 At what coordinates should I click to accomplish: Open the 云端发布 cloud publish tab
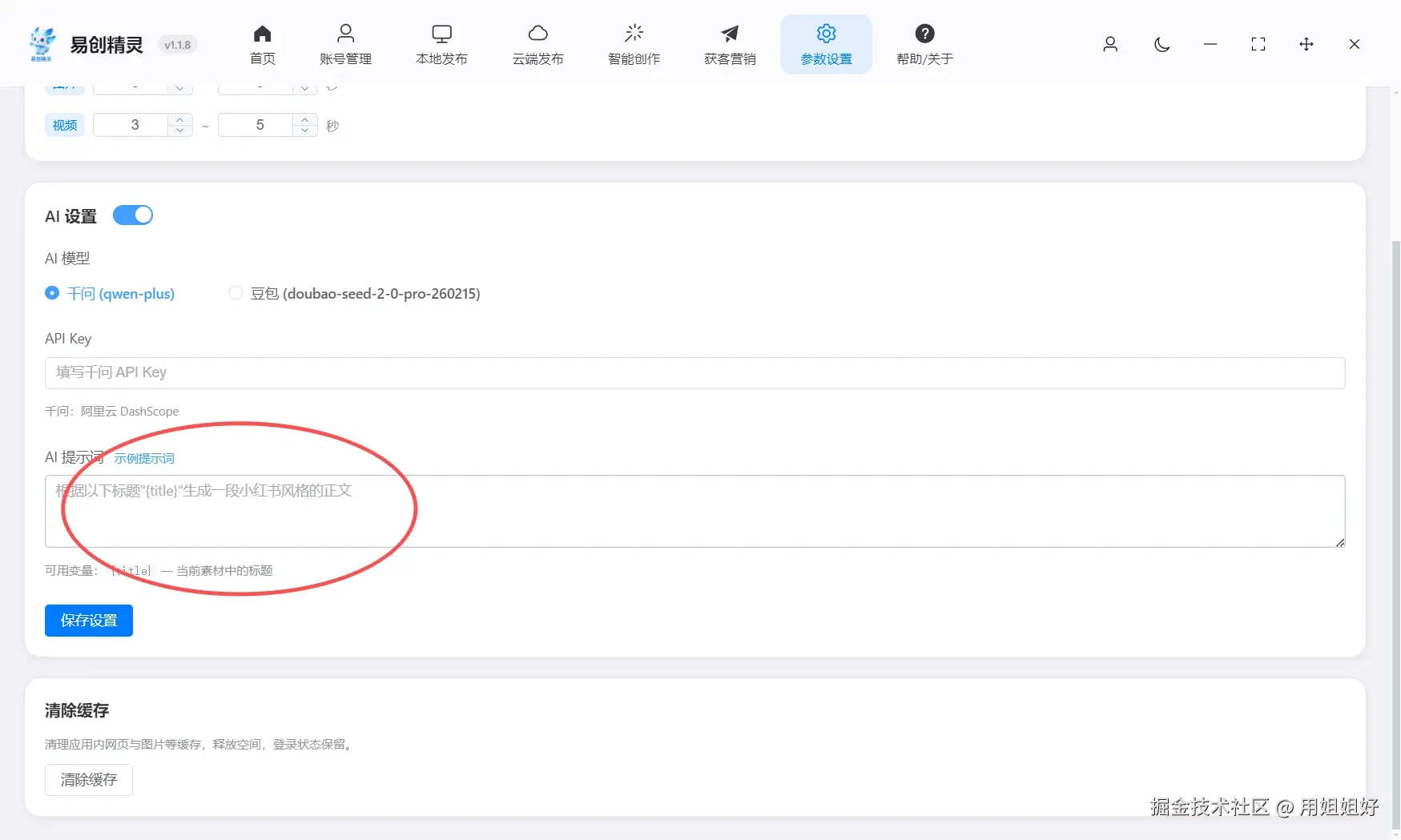538,45
